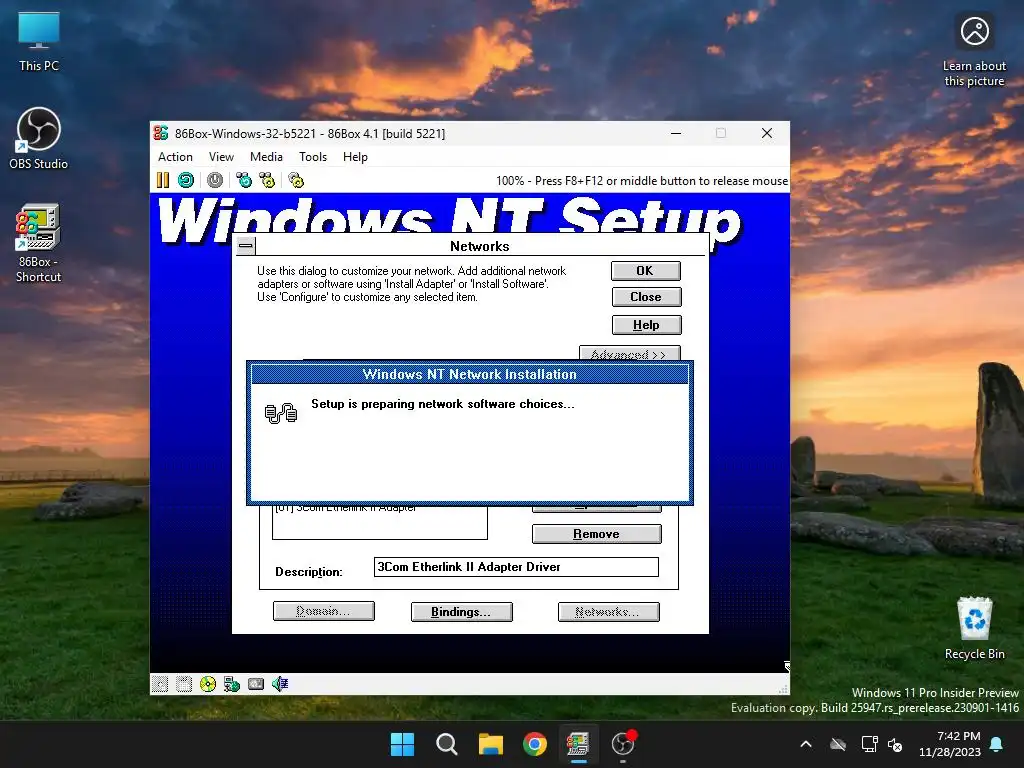Click the hard reset toolbar icon
This screenshot has width=1024, height=768.
pos(186,180)
